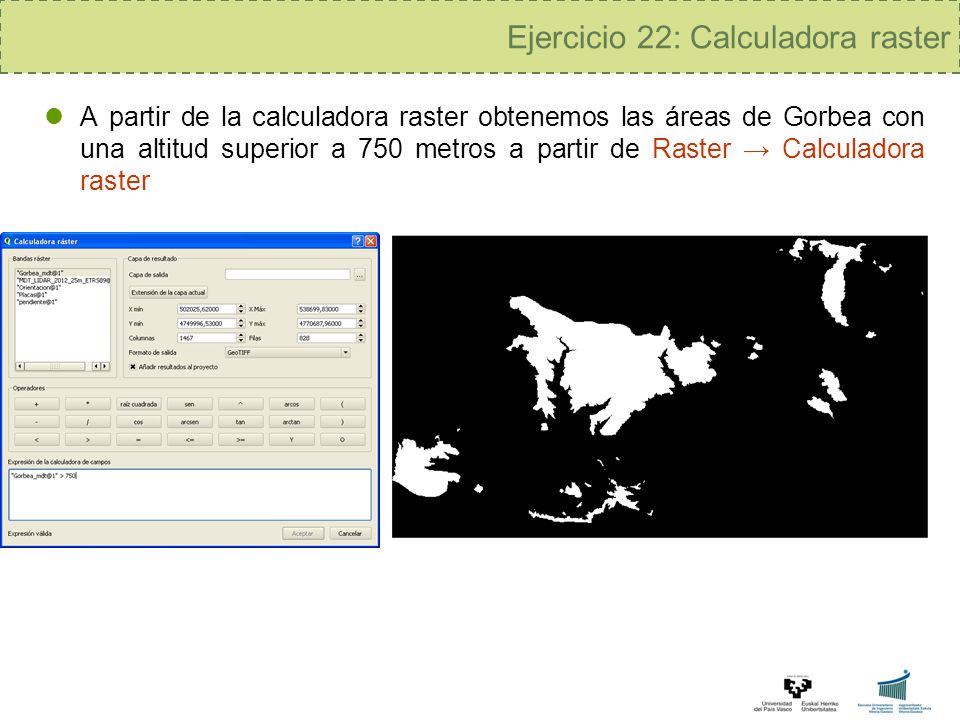Open the dialog help question-mark button
The width and height of the screenshot is (960, 720).
(x=358, y=241)
